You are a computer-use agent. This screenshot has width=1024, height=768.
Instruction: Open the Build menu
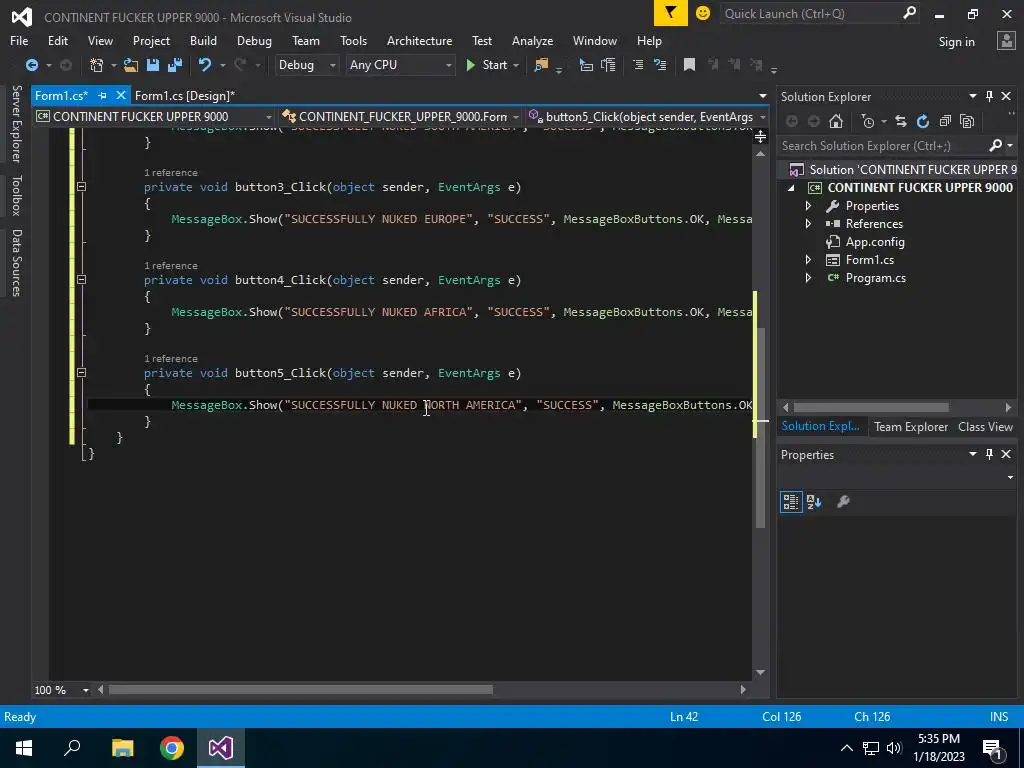coord(203,40)
